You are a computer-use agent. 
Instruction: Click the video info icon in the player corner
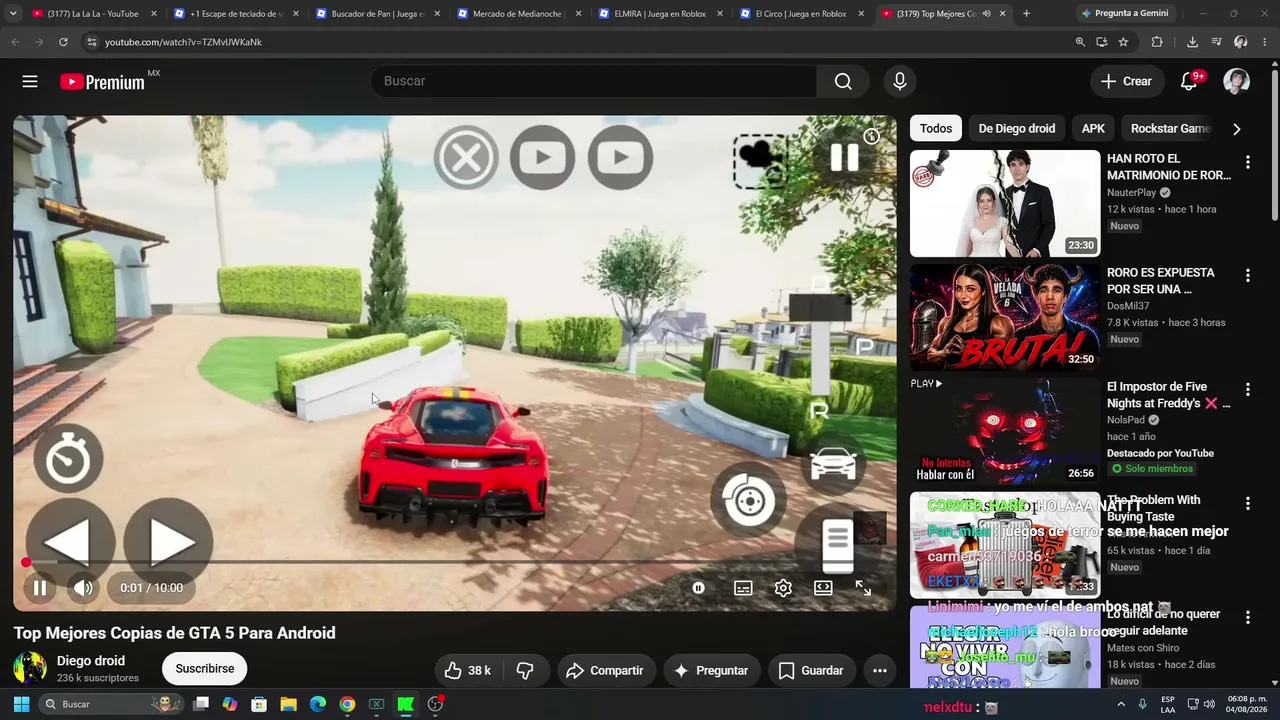tap(872, 137)
